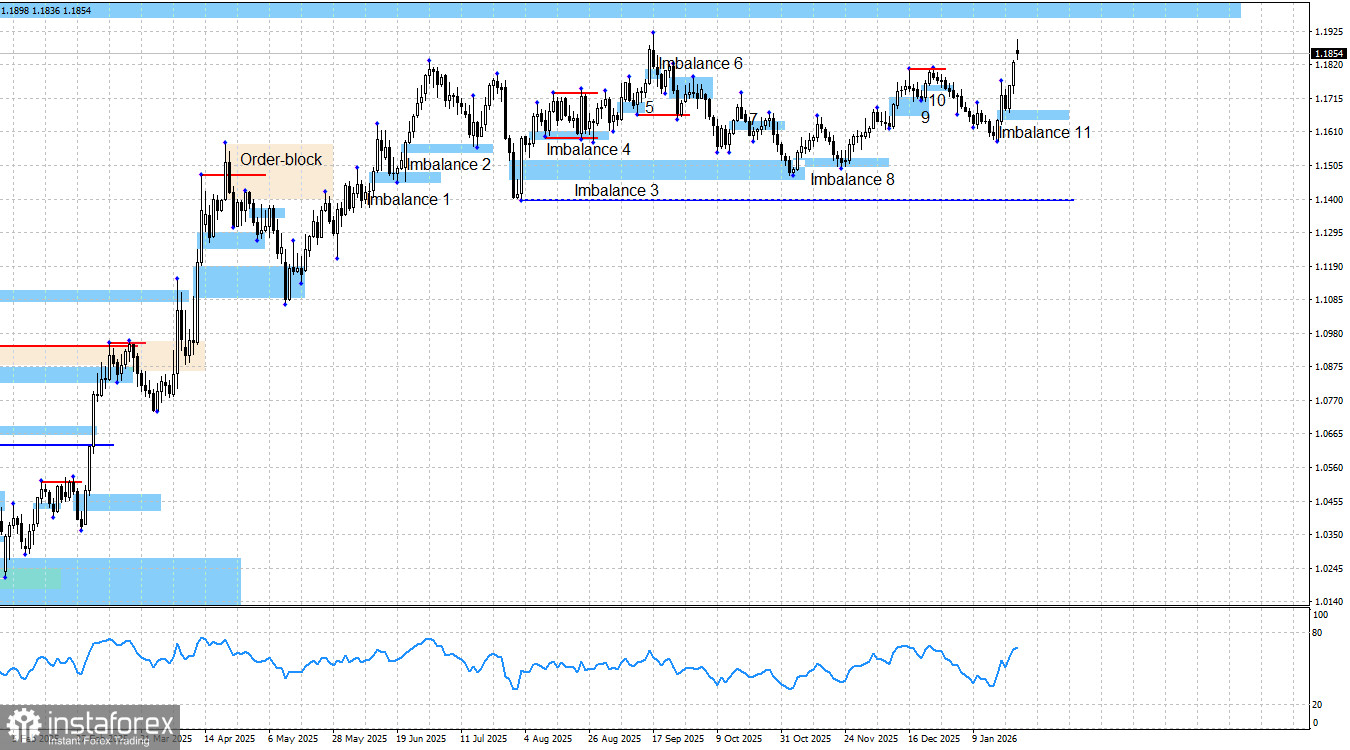Click the red resistance line above label 10
This screenshot has height=750, width=1350.
coord(926,69)
